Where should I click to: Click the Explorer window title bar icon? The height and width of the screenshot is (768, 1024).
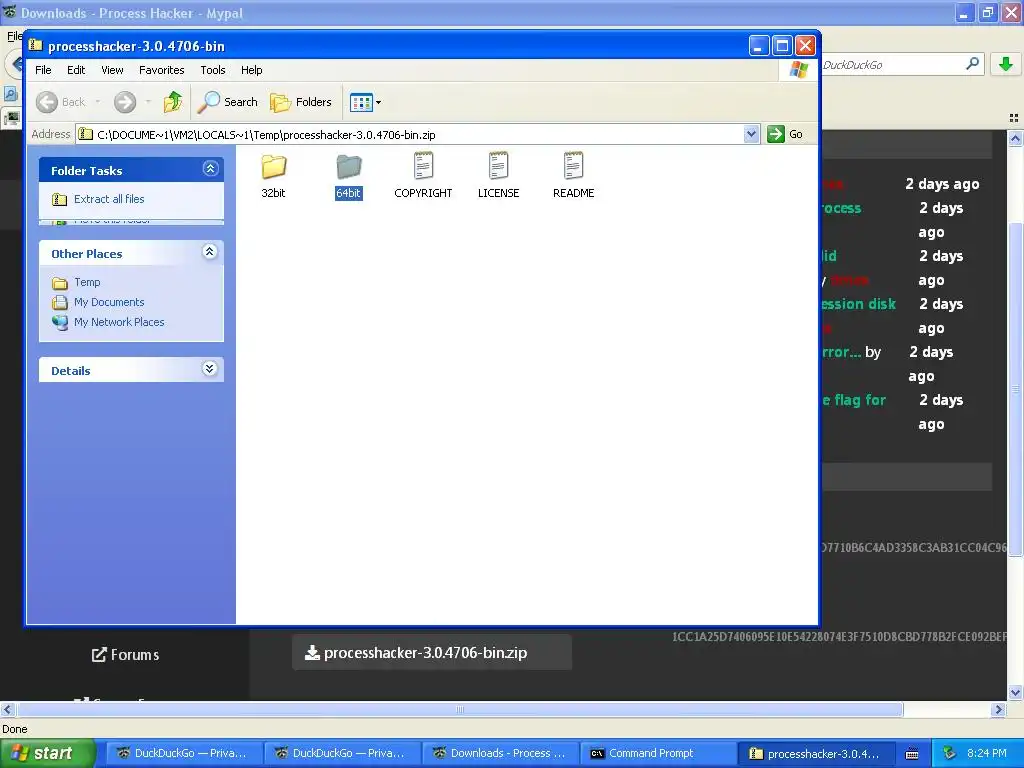point(35,45)
